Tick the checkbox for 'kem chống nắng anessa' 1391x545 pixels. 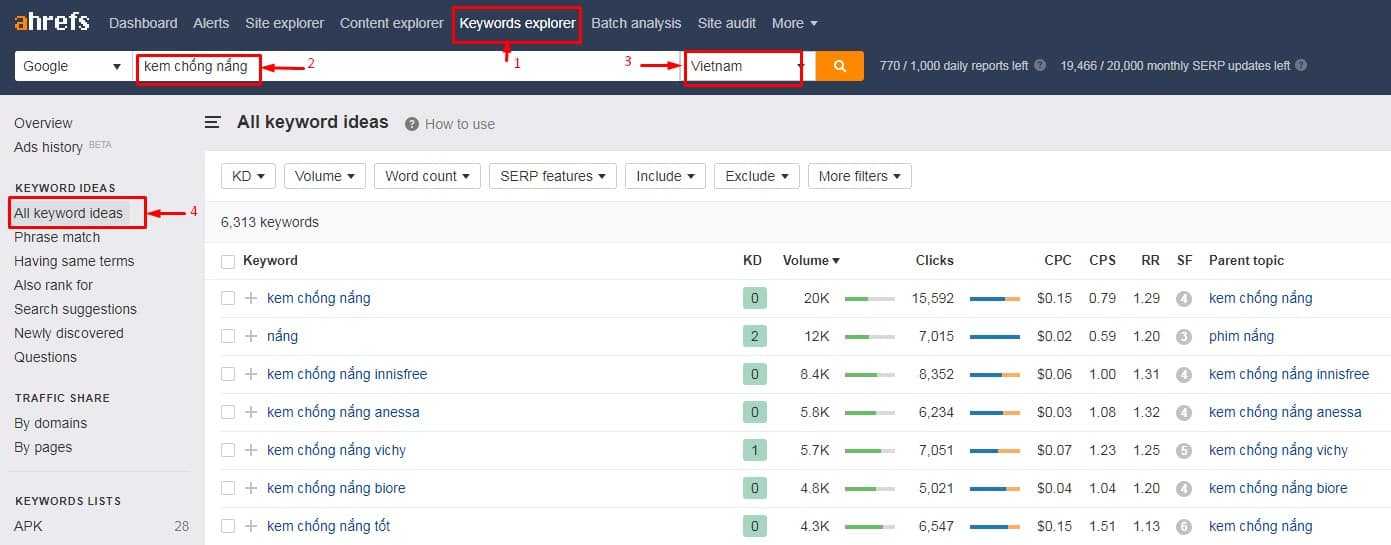(x=228, y=412)
